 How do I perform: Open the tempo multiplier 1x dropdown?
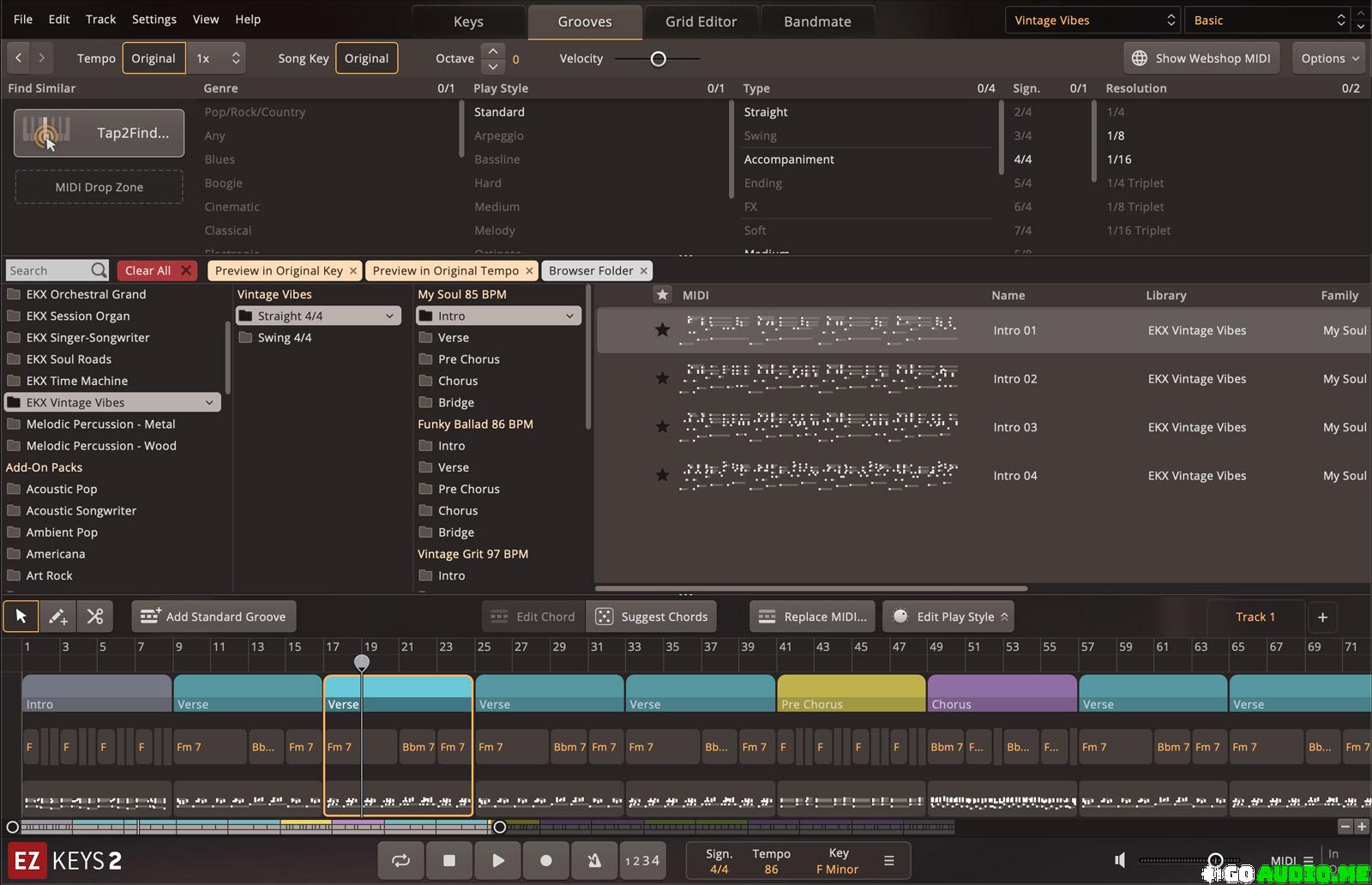(x=217, y=58)
